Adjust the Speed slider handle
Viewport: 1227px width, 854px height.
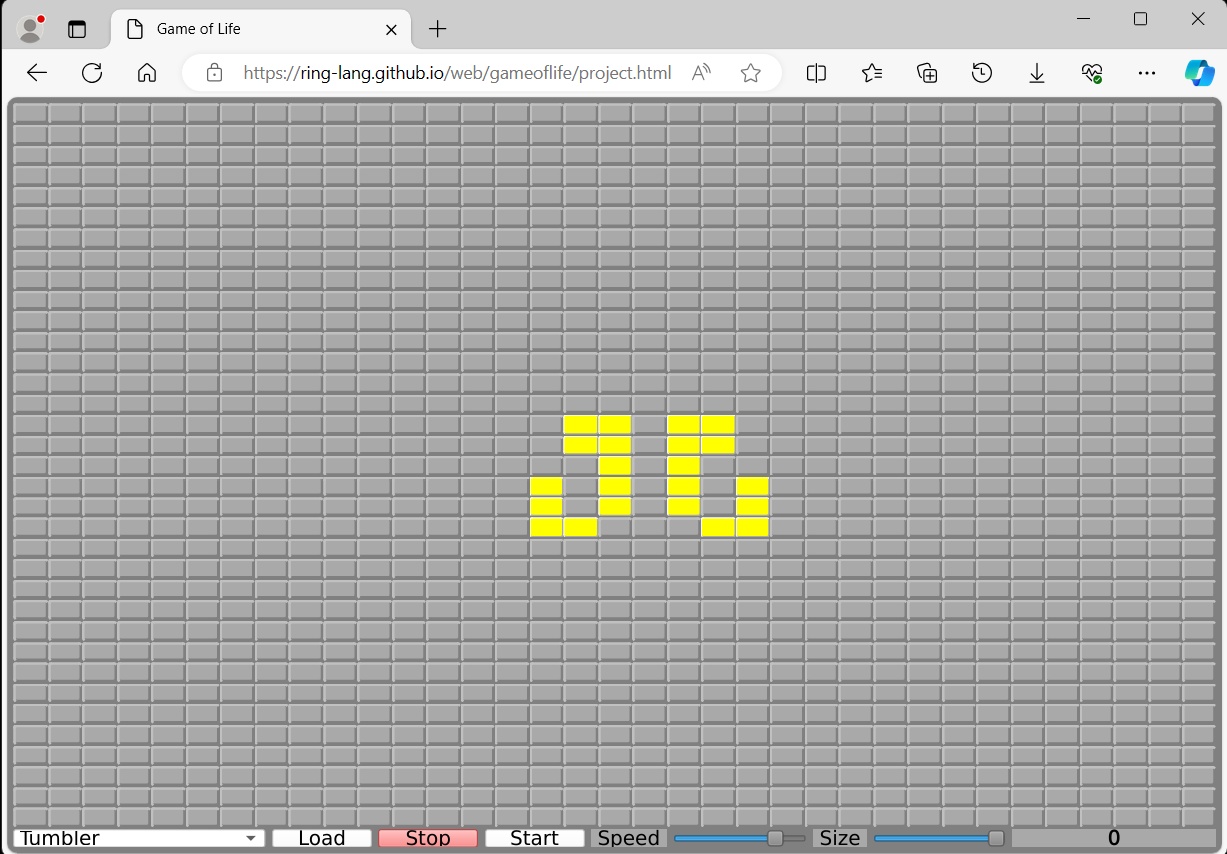point(775,838)
